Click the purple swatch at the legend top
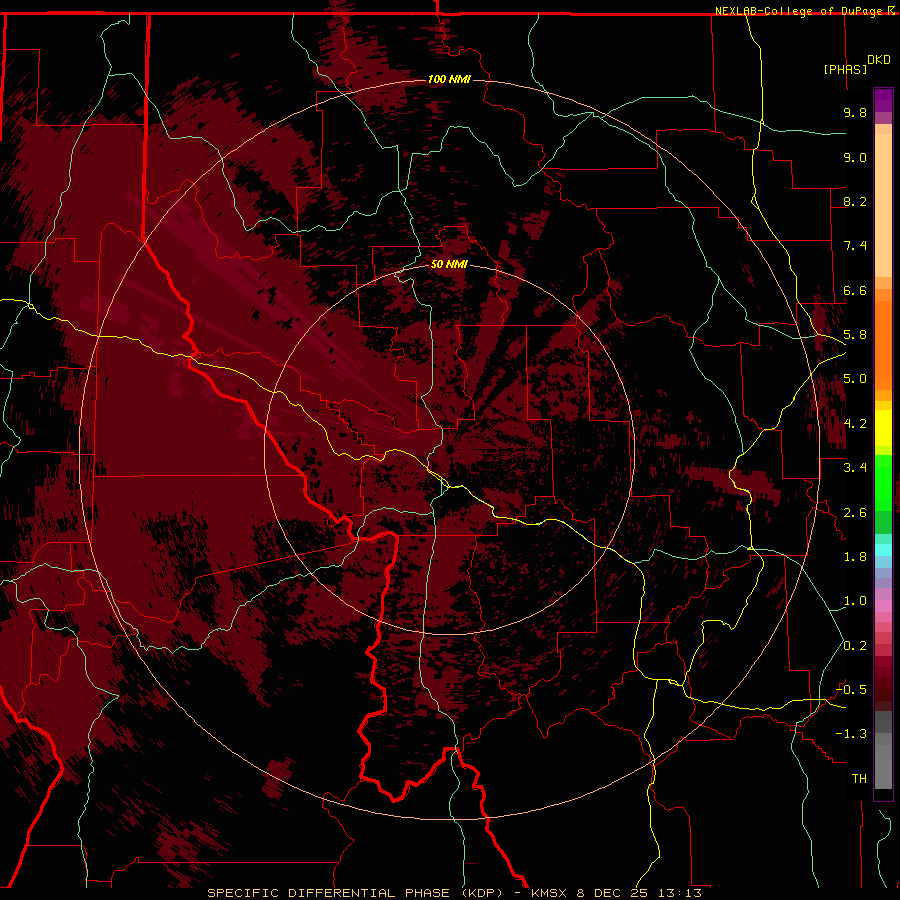 [x=883, y=100]
